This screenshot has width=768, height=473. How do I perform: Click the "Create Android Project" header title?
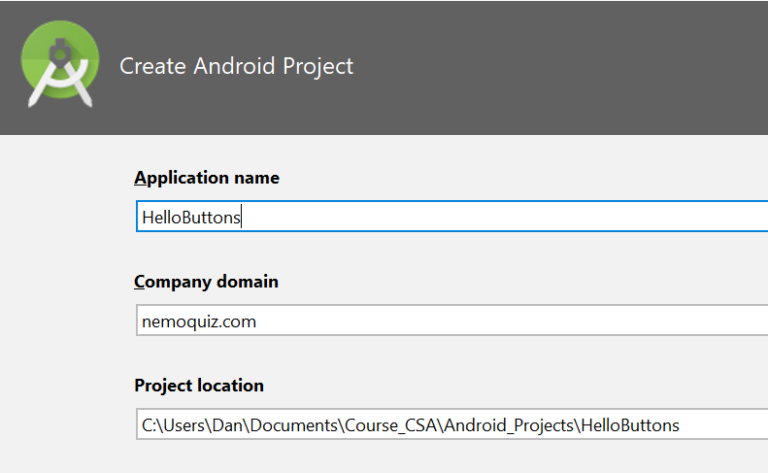pos(236,66)
